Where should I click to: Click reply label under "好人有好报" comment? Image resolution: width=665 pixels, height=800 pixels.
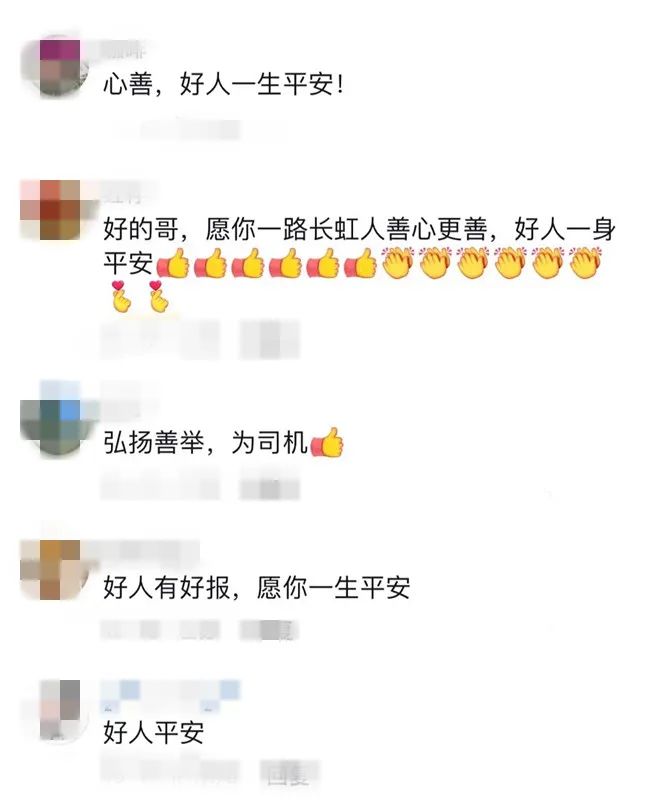pos(269,630)
